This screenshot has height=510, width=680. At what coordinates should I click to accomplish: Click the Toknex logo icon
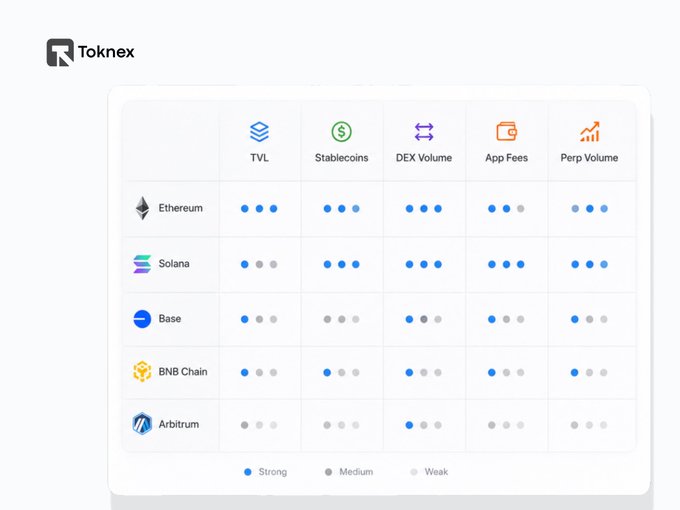tap(60, 52)
